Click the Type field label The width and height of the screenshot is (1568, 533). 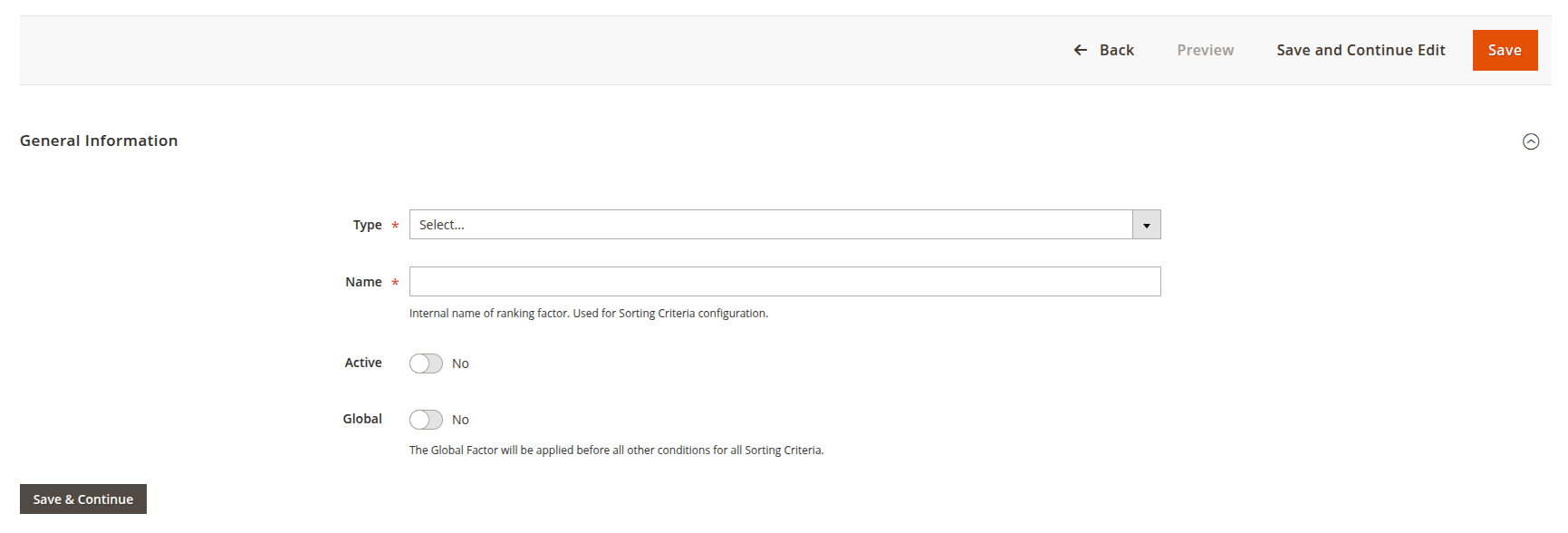[x=367, y=225]
